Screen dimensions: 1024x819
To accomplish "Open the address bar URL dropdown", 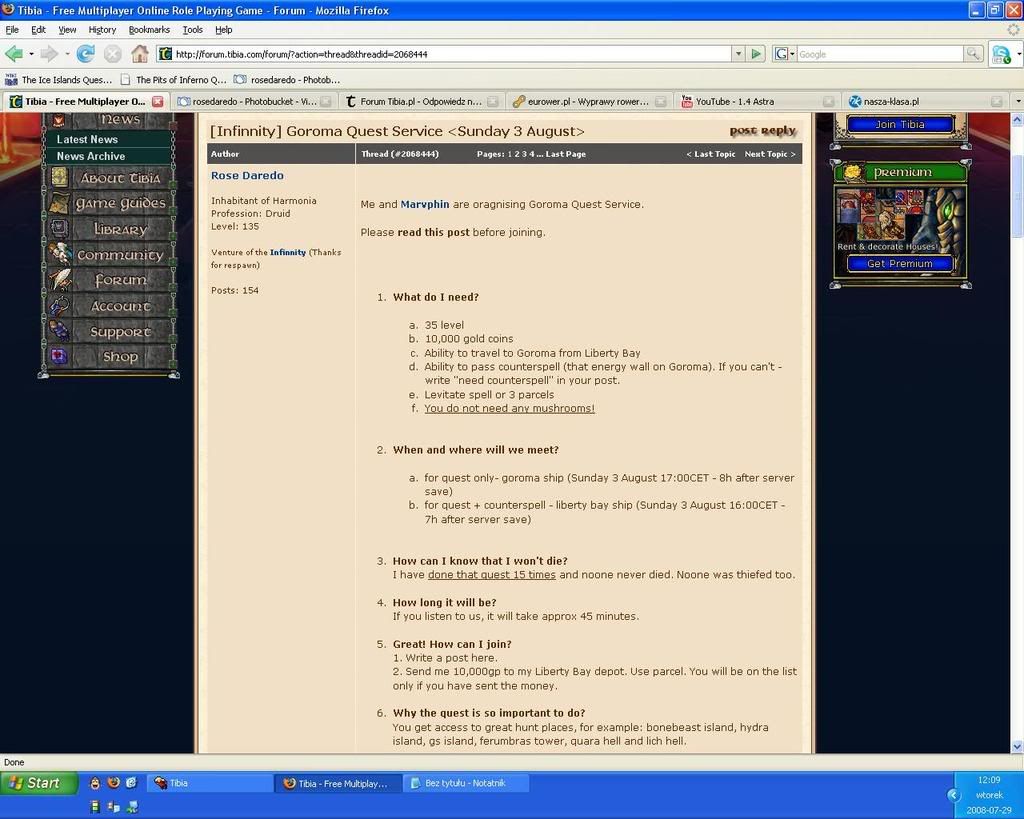I will pyautogui.click(x=738, y=54).
